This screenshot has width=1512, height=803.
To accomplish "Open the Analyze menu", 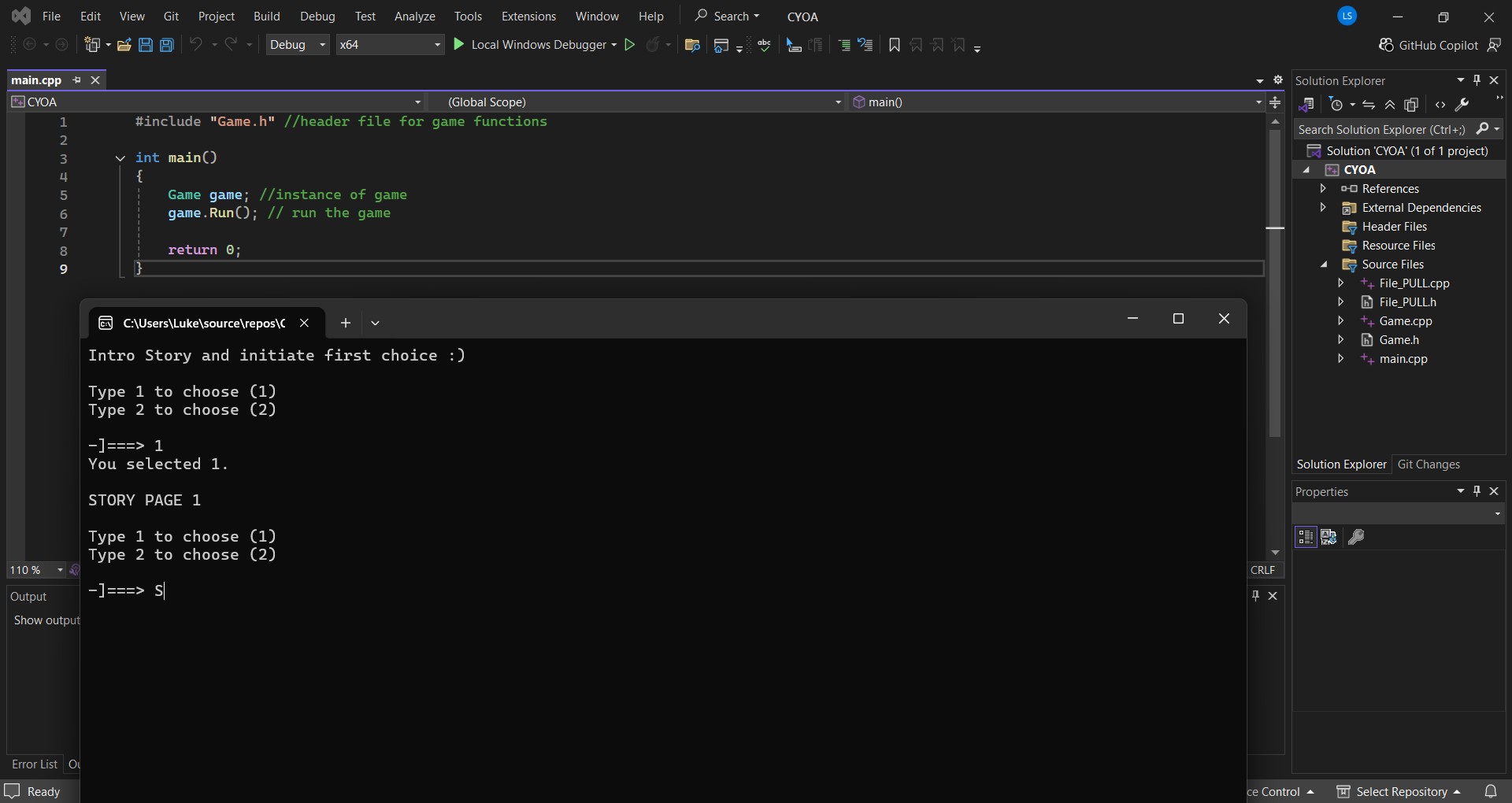I will pyautogui.click(x=415, y=16).
